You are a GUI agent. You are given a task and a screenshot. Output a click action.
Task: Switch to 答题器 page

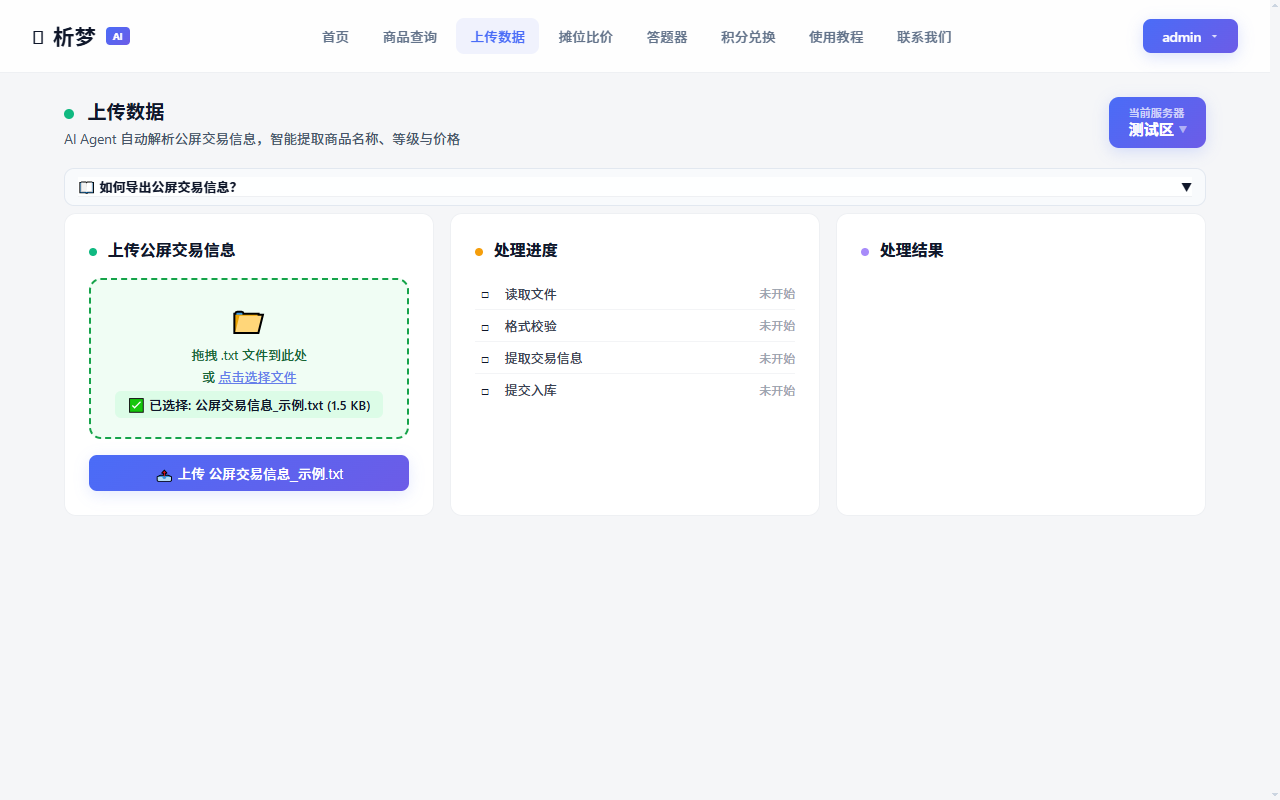pyautogui.click(x=667, y=37)
